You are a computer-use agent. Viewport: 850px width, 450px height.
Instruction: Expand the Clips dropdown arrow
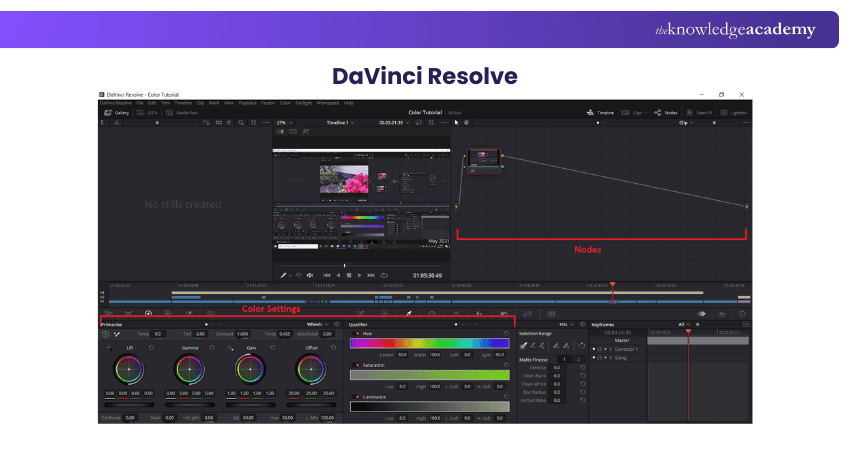(646, 113)
